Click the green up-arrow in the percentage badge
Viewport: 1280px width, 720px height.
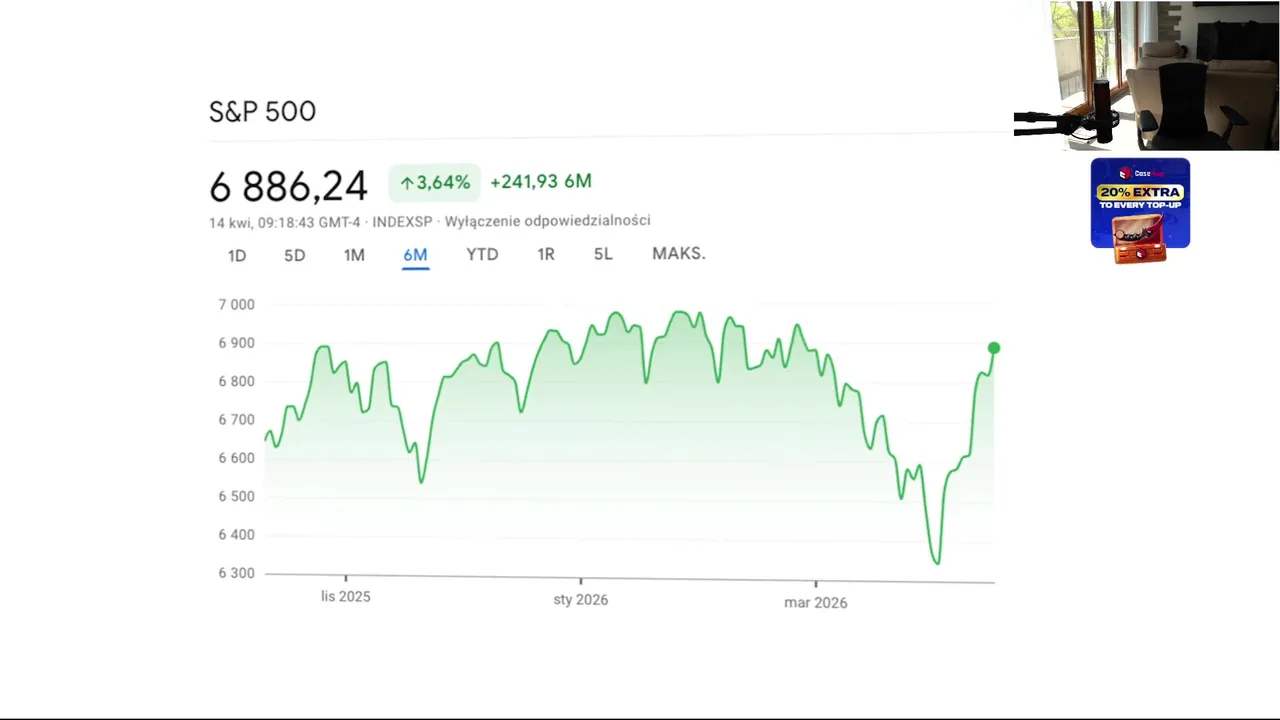point(406,183)
